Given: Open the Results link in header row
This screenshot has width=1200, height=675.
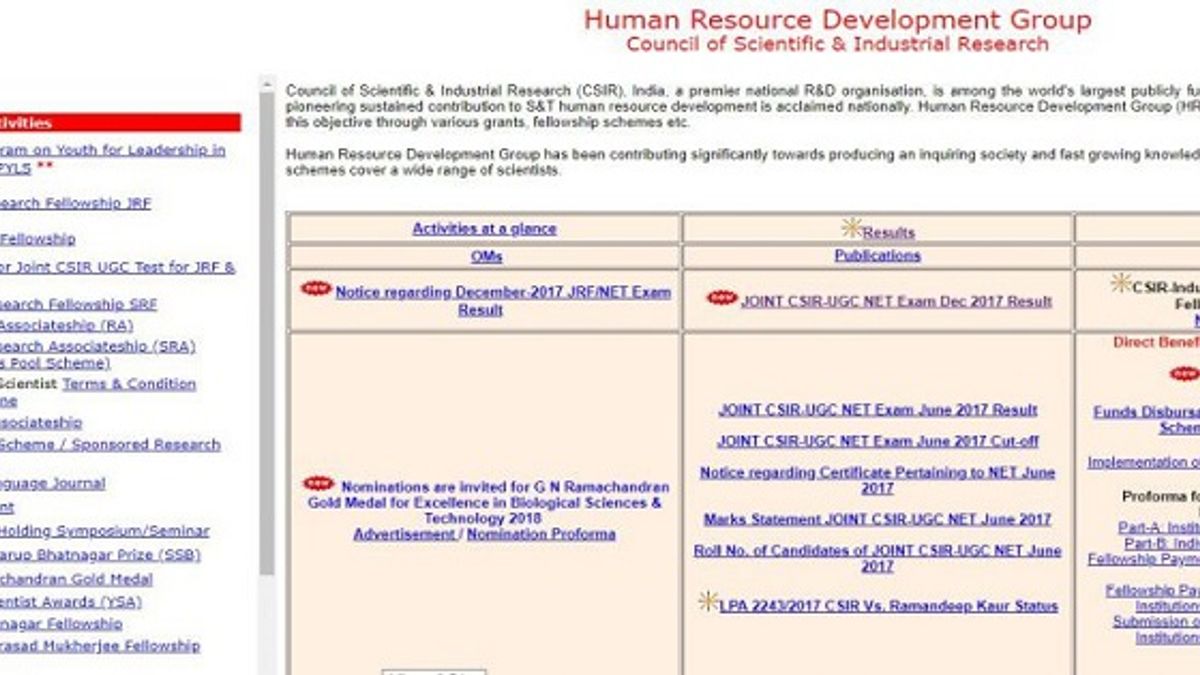Looking at the screenshot, I should pyautogui.click(x=888, y=233).
